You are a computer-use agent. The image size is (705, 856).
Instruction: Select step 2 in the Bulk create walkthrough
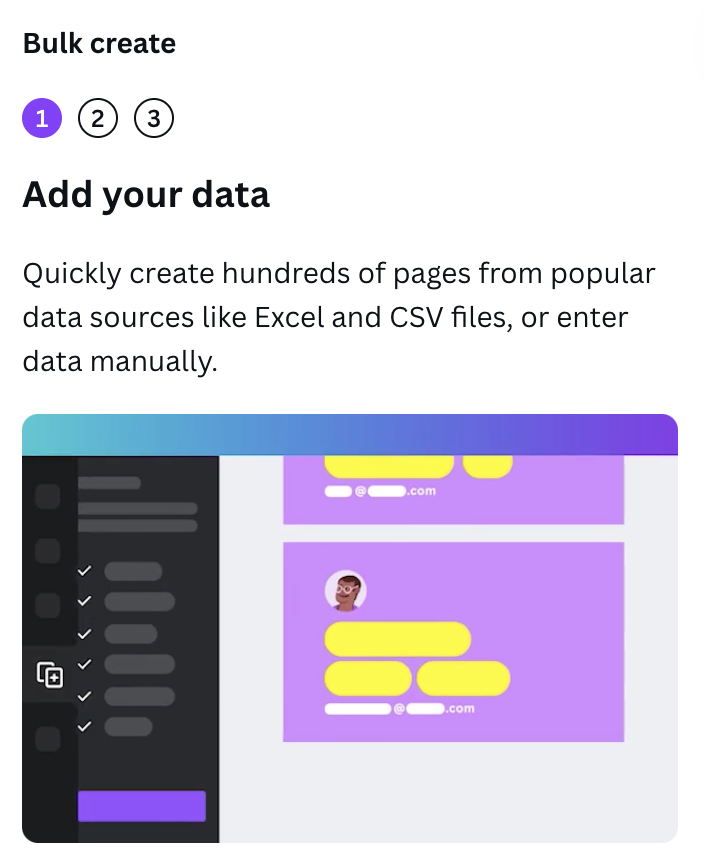[x=98, y=117]
